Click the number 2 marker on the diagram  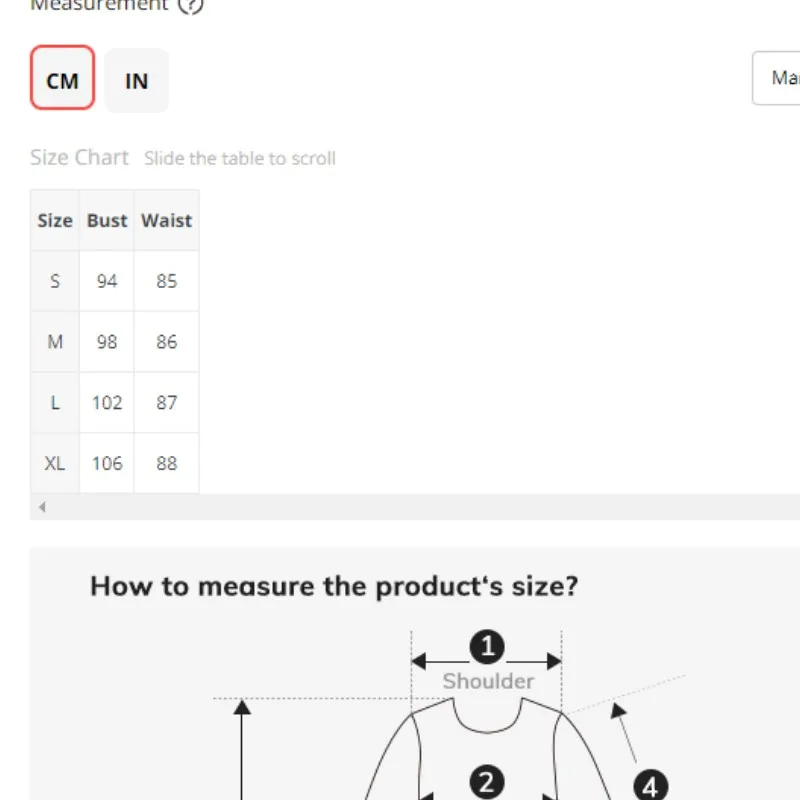(487, 782)
